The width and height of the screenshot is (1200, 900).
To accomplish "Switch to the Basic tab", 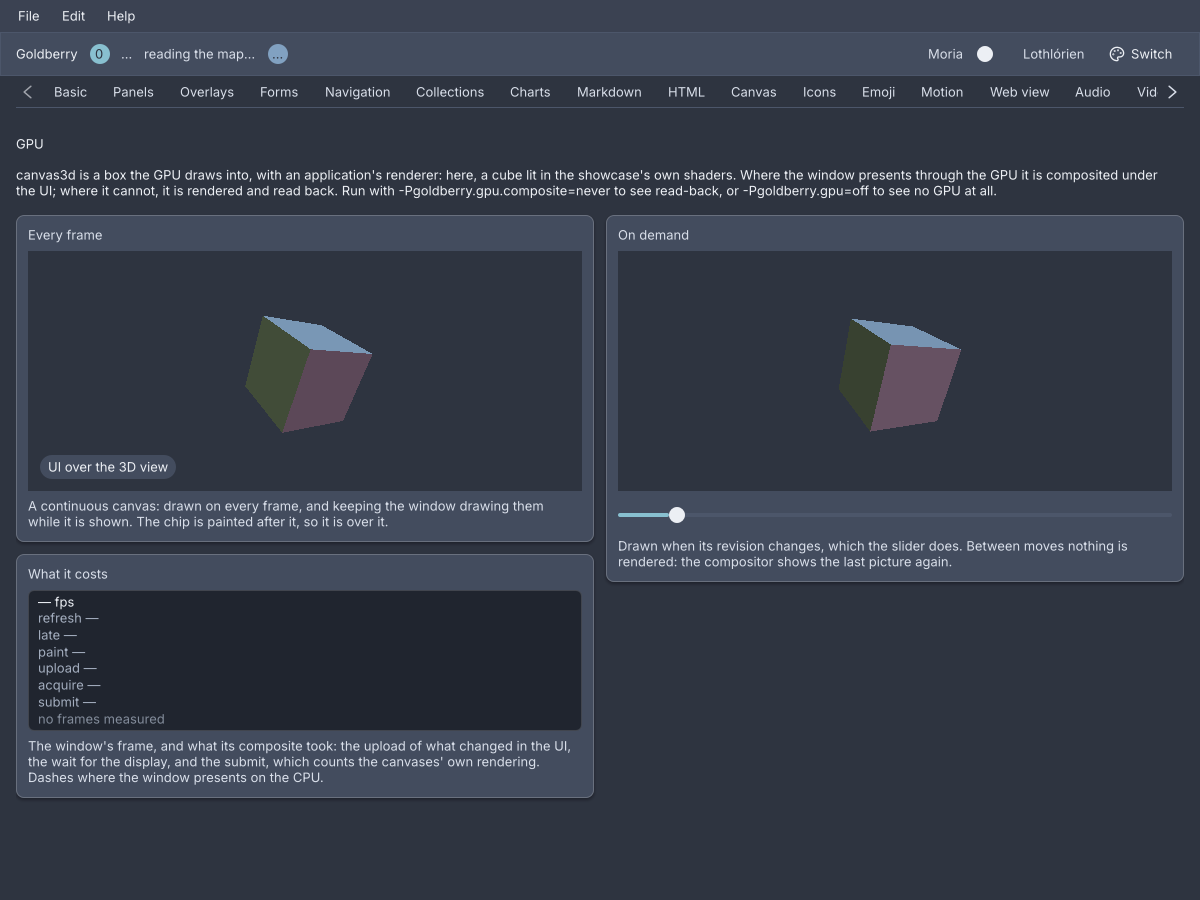I will 70,92.
